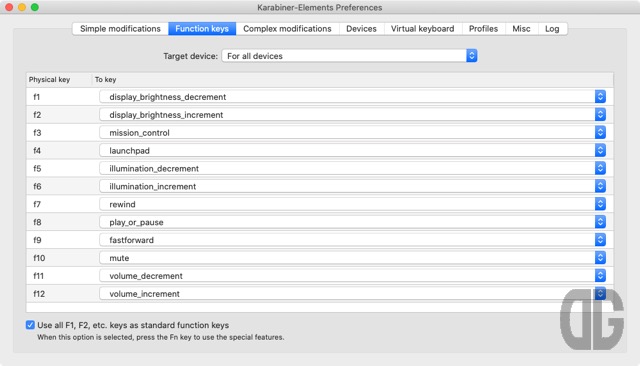The width and height of the screenshot is (640, 366).
Task: Select the Virtual keyboard tab
Action: pyautogui.click(x=422, y=29)
